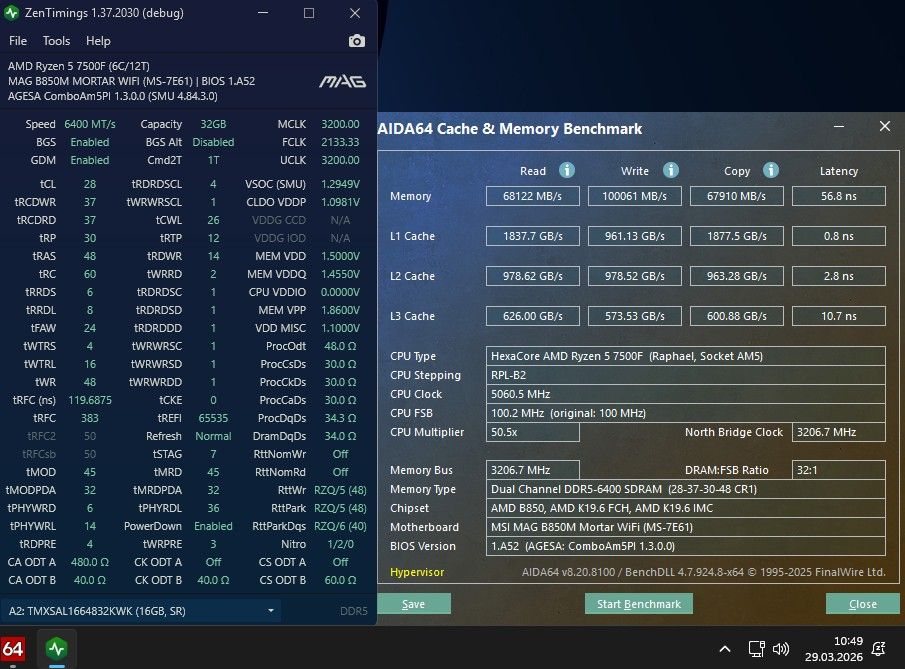Click the AGESA ComboAm5PI 1.3.0.0 text
Image resolution: width=905 pixels, height=669 pixels.
(x=113, y=96)
